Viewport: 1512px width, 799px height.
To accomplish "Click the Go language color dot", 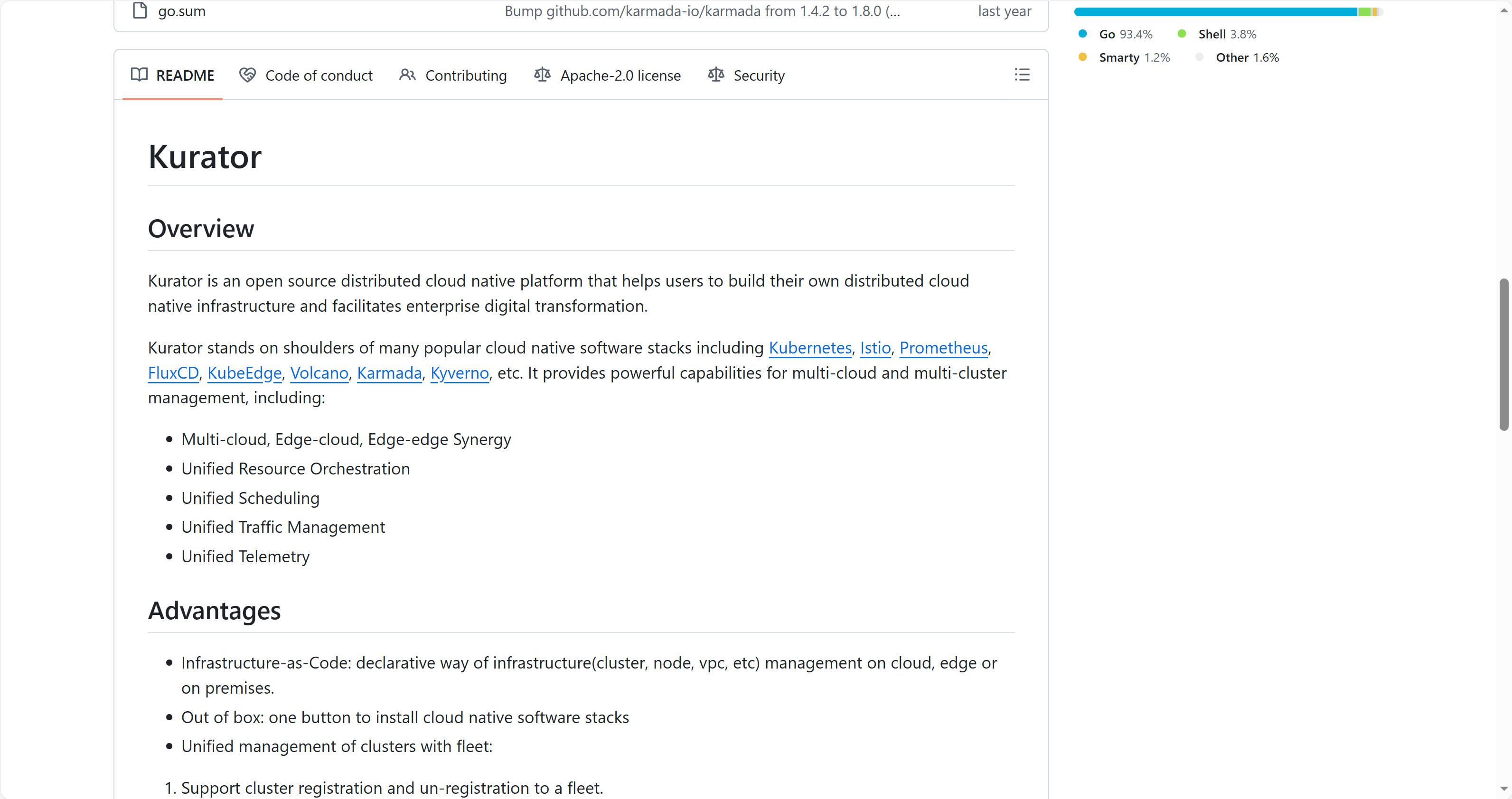I will click(1082, 33).
